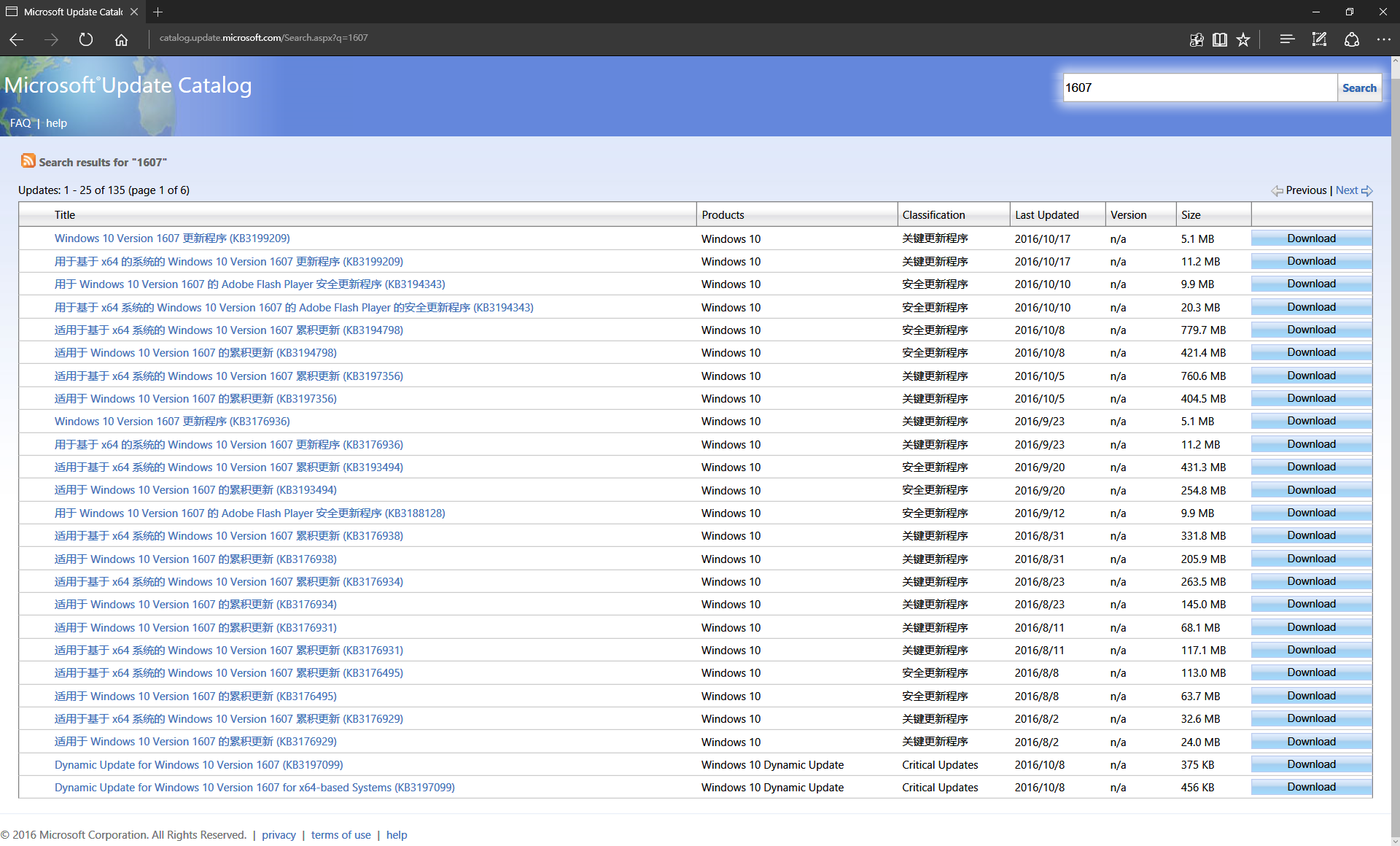Sort by Version column header
The height and width of the screenshot is (846, 1400).
point(1128,215)
